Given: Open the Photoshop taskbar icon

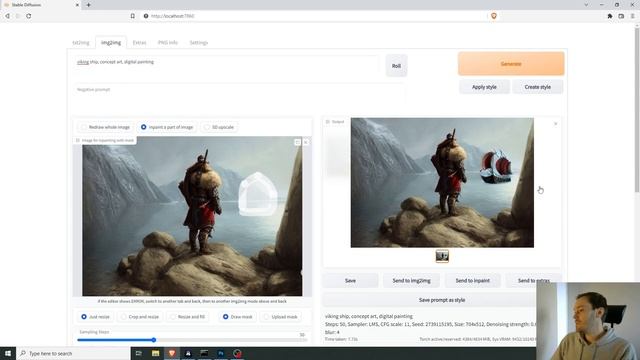Looking at the screenshot, I should (221, 353).
